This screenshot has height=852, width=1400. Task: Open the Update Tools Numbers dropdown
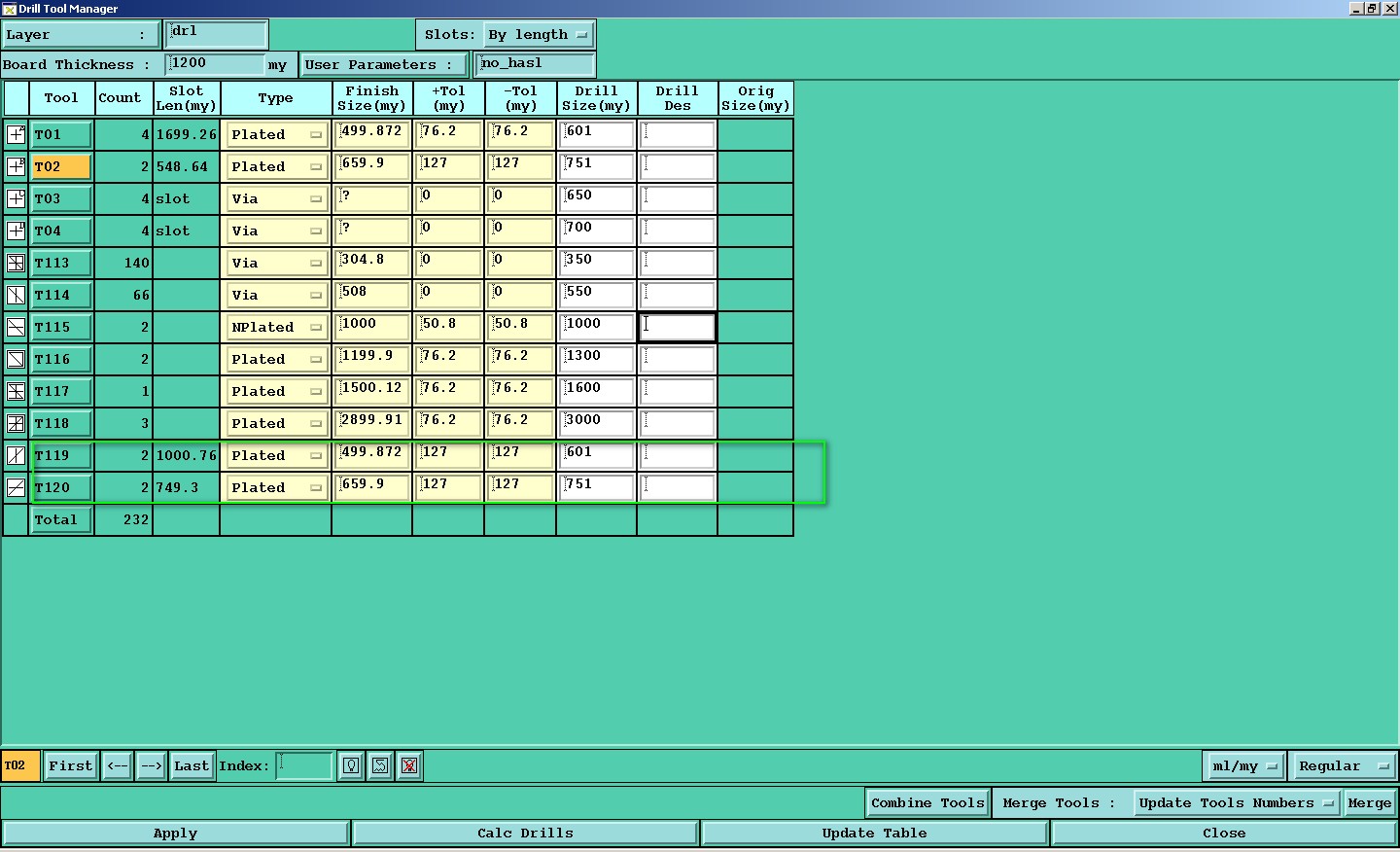coord(1237,802)
